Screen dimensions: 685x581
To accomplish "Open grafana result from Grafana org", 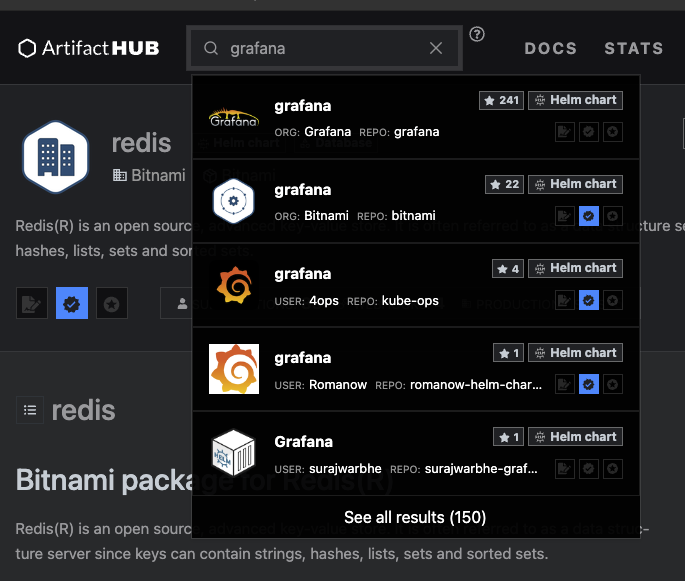I will 416,117.
